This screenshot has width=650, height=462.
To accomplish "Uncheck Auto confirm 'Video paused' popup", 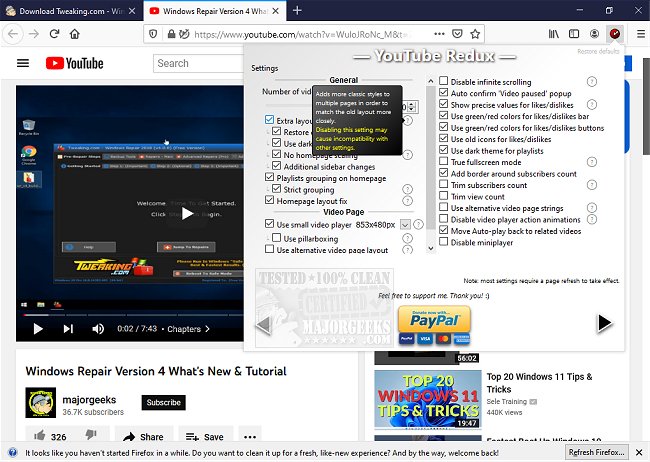I will (444, 92).
